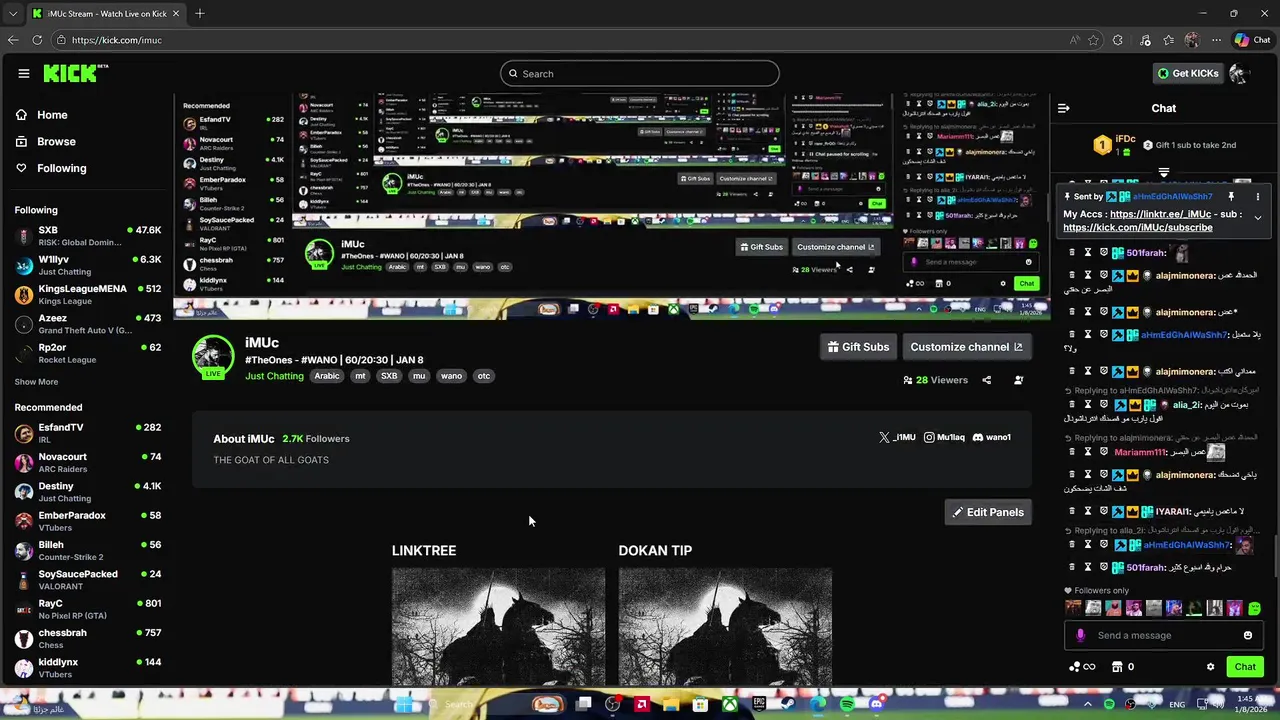Viewport: 1280px width, 720px height.
Task: Go to Home in sidebar
Action: click(x=41, y=115)
